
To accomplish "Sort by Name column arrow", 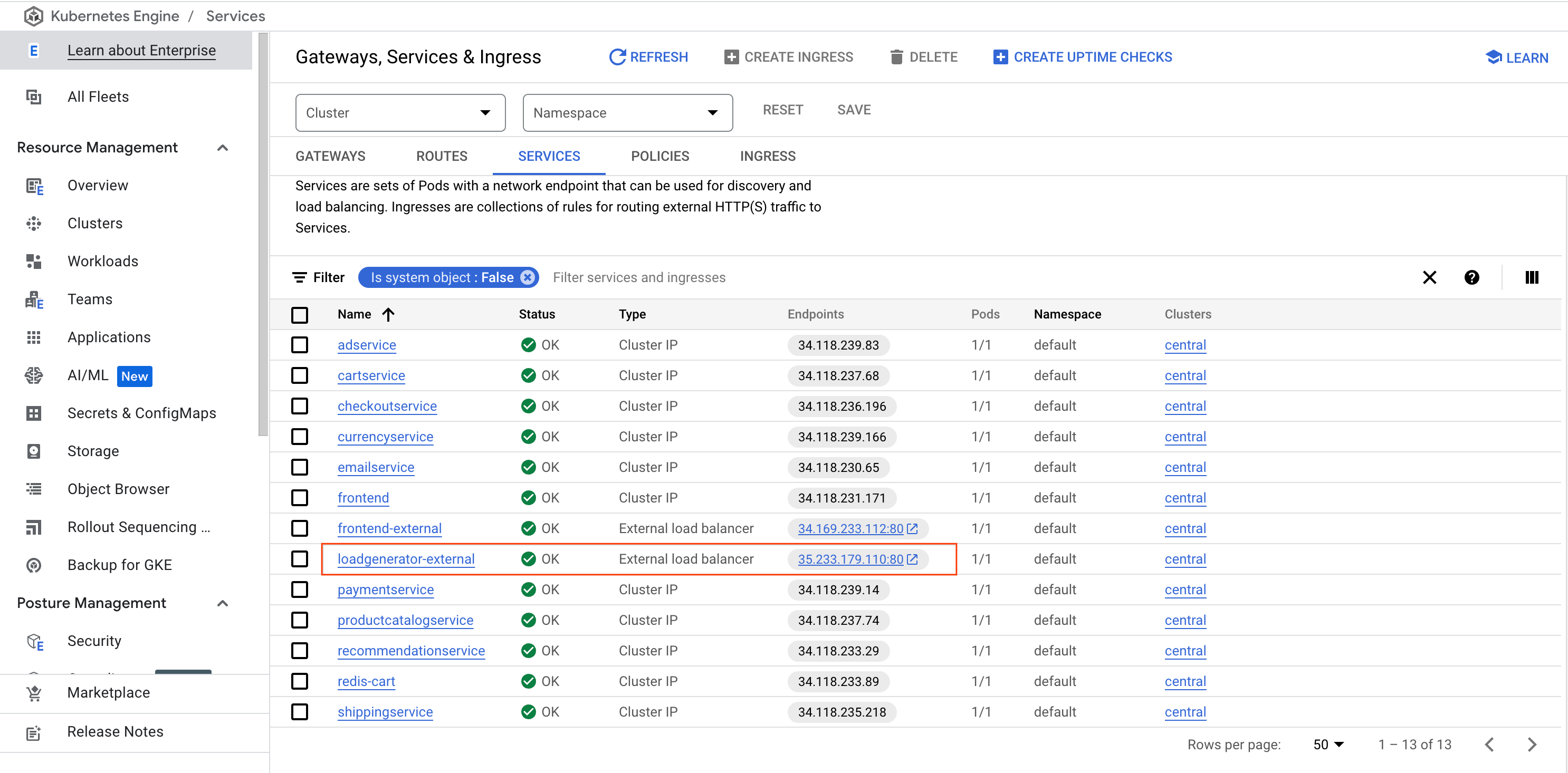I will (388, 314).
